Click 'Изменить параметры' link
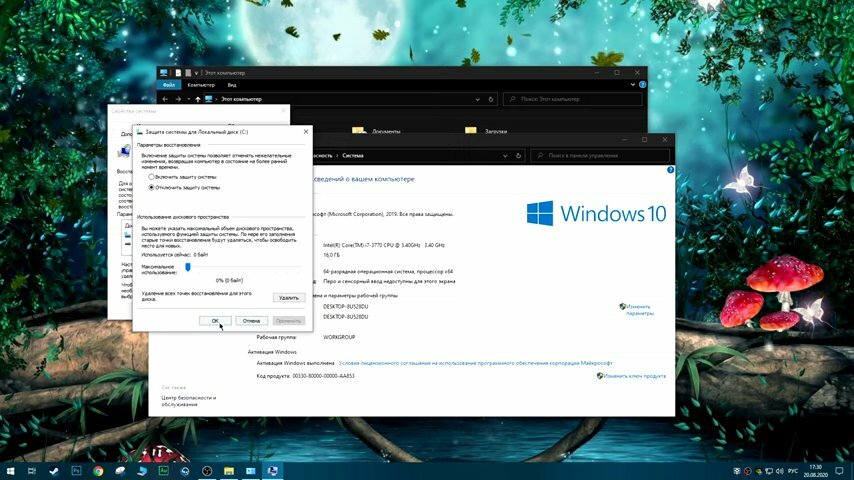Viewport: 854px width, 480px height. coord(637,310)
